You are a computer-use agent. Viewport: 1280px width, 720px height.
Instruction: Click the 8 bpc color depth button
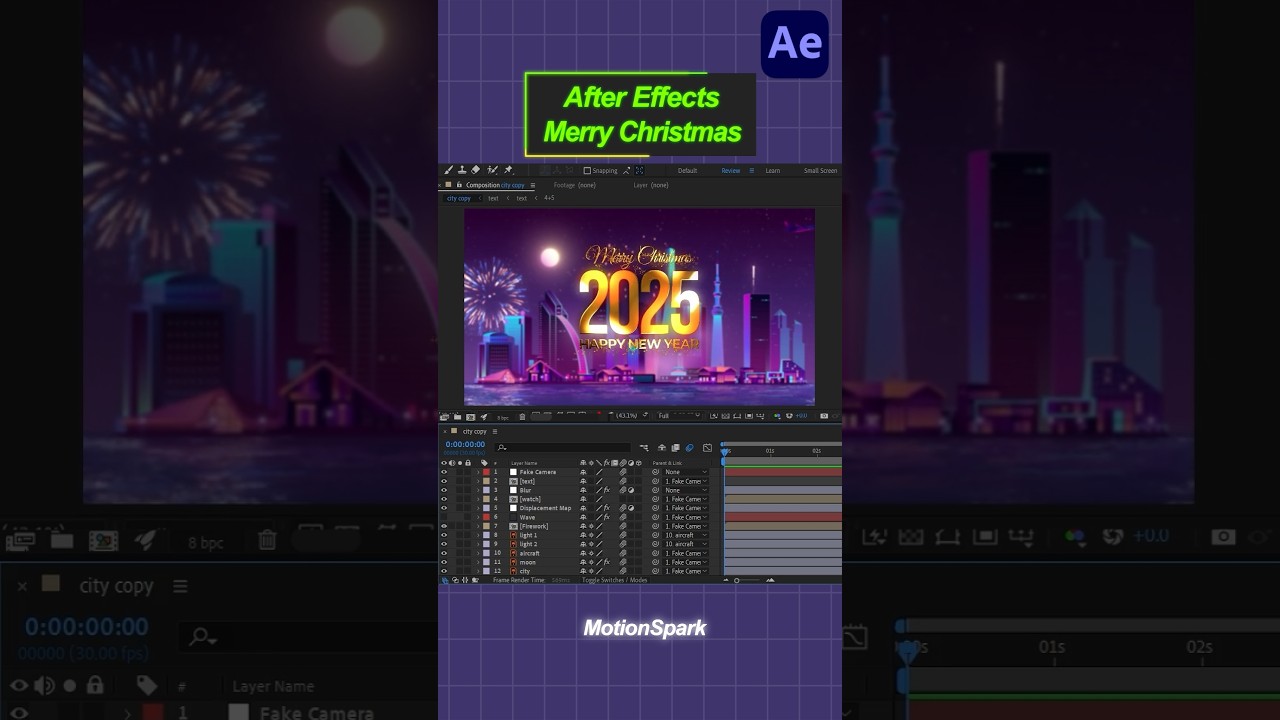[503, 417]
